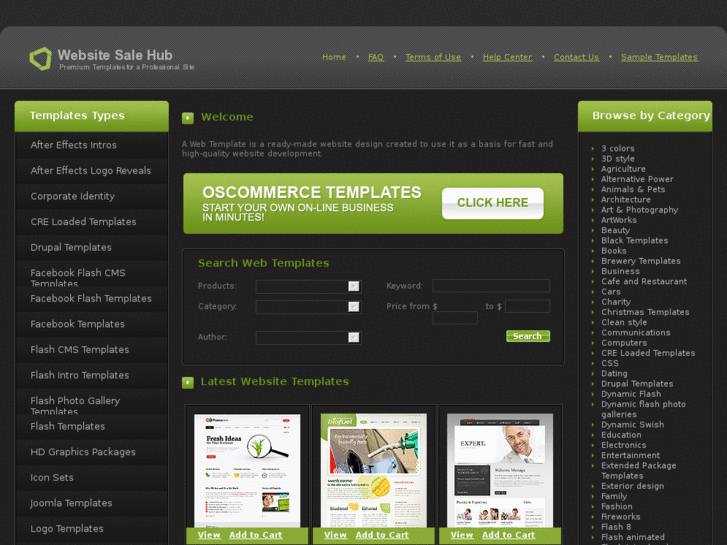
Task: Click the arrow icon beside Latest Website Templates
Action: pos(188,383)
